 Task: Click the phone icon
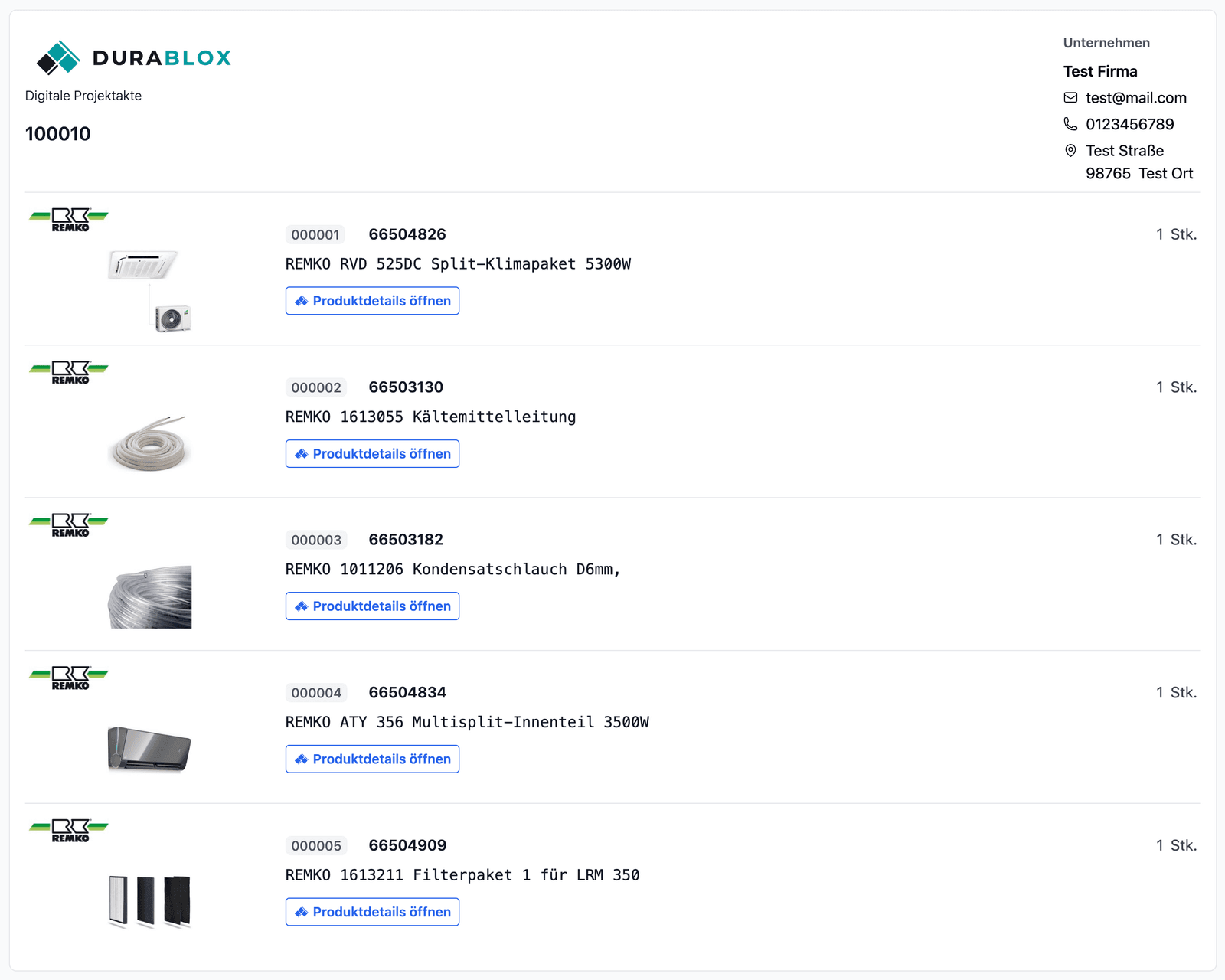1070,124
